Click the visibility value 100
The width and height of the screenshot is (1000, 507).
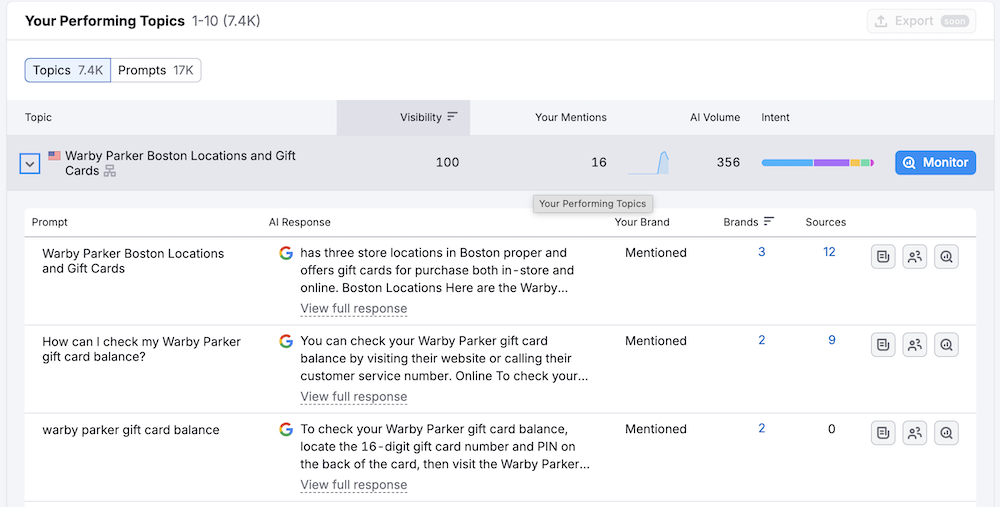coord(447,162)
